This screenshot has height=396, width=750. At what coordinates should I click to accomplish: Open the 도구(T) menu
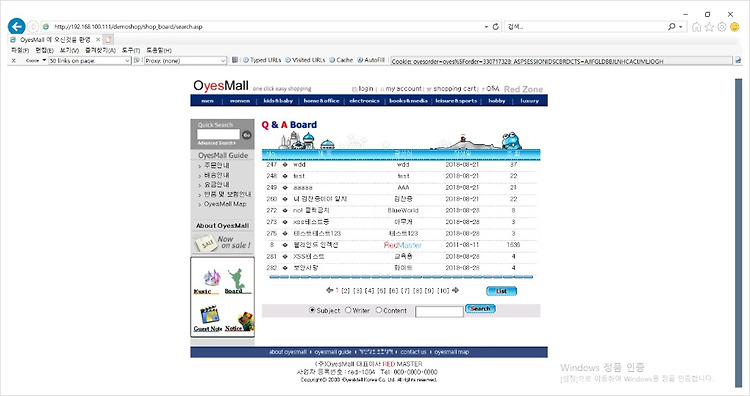point(131,50)
